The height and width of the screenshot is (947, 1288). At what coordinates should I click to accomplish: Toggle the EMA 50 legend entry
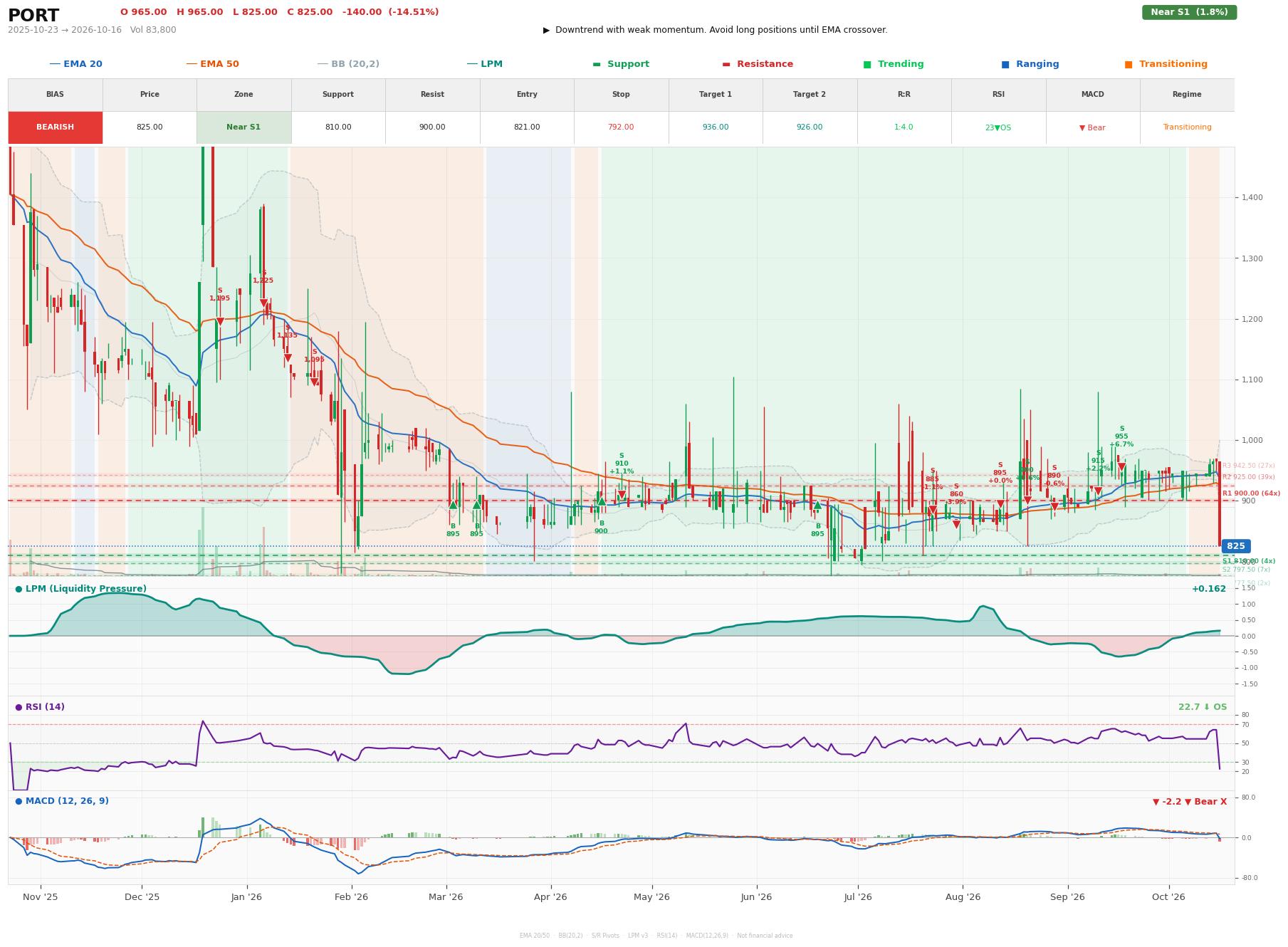click(213, 64)
